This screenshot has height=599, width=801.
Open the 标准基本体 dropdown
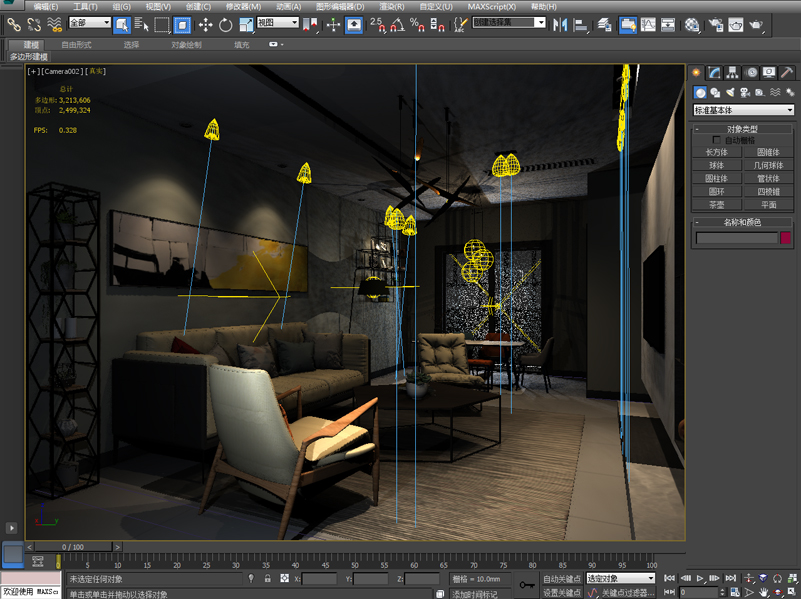point(743,110)
